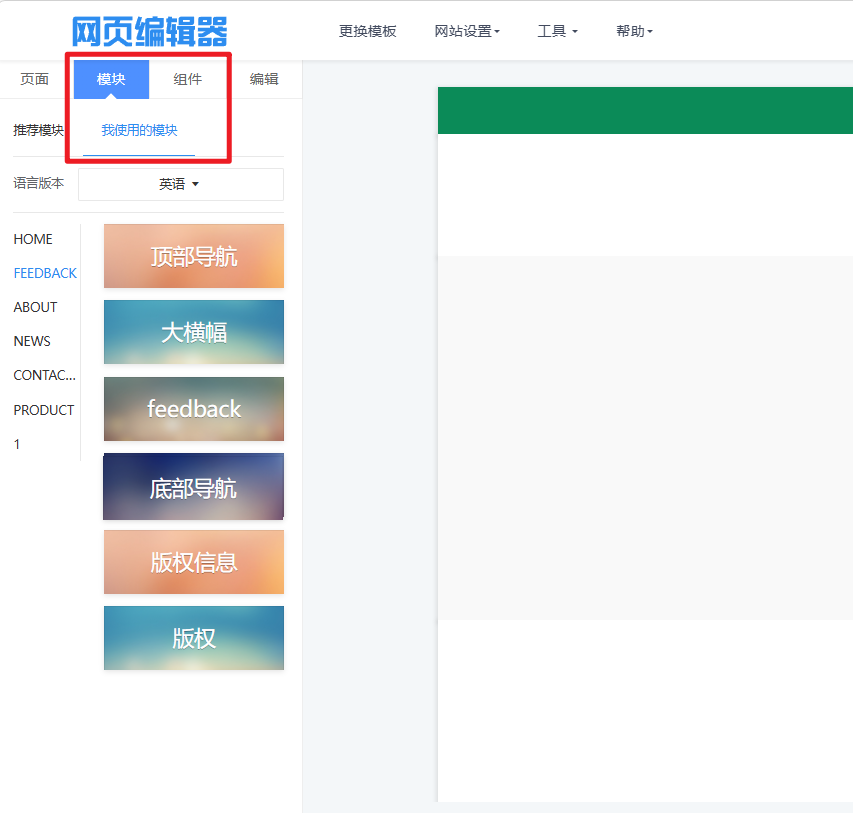The image size is (853, 813).
Task: Select HOME in the page list
Action: pos(33,239)
